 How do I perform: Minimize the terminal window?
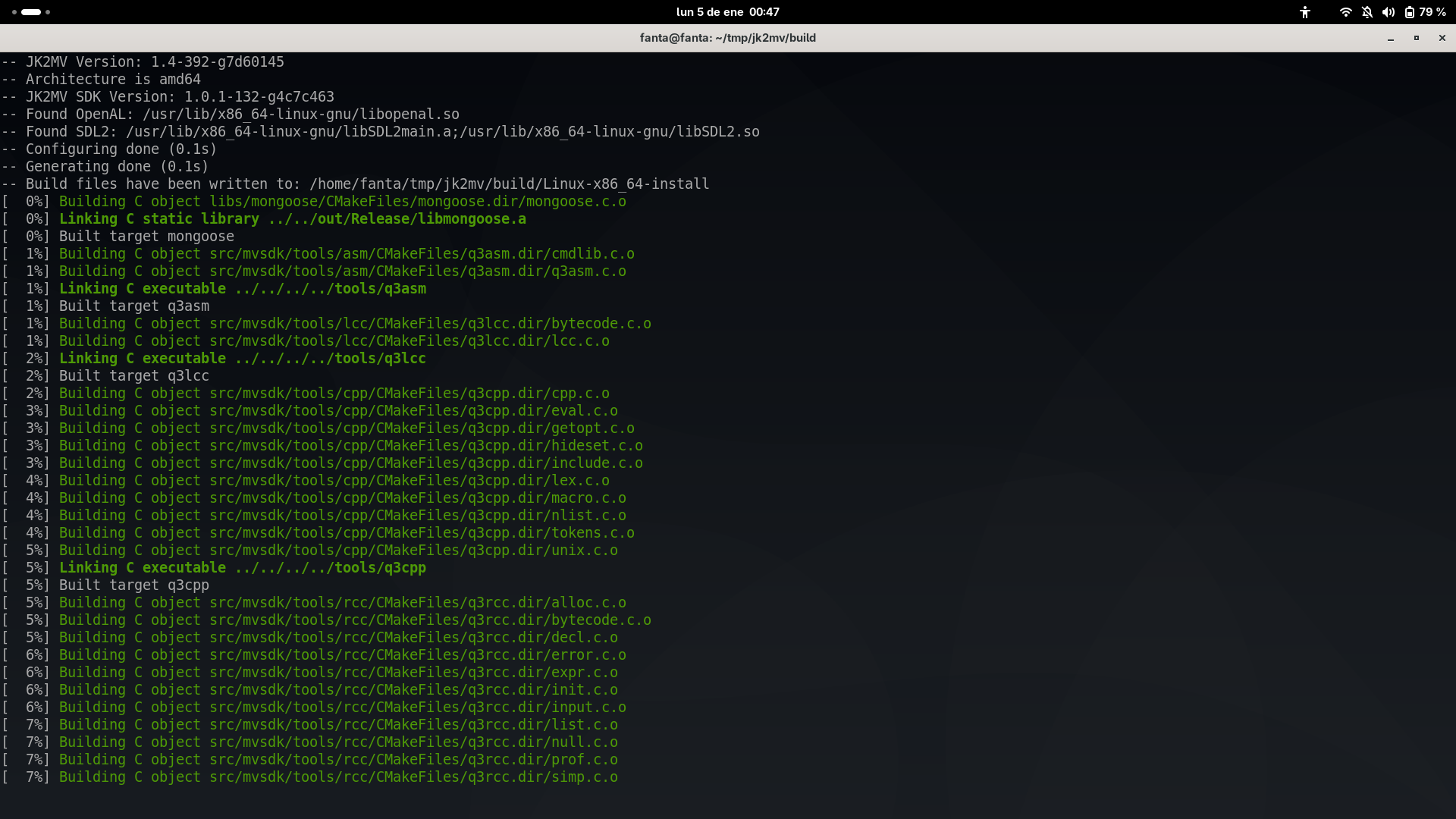click(1391, 38)
